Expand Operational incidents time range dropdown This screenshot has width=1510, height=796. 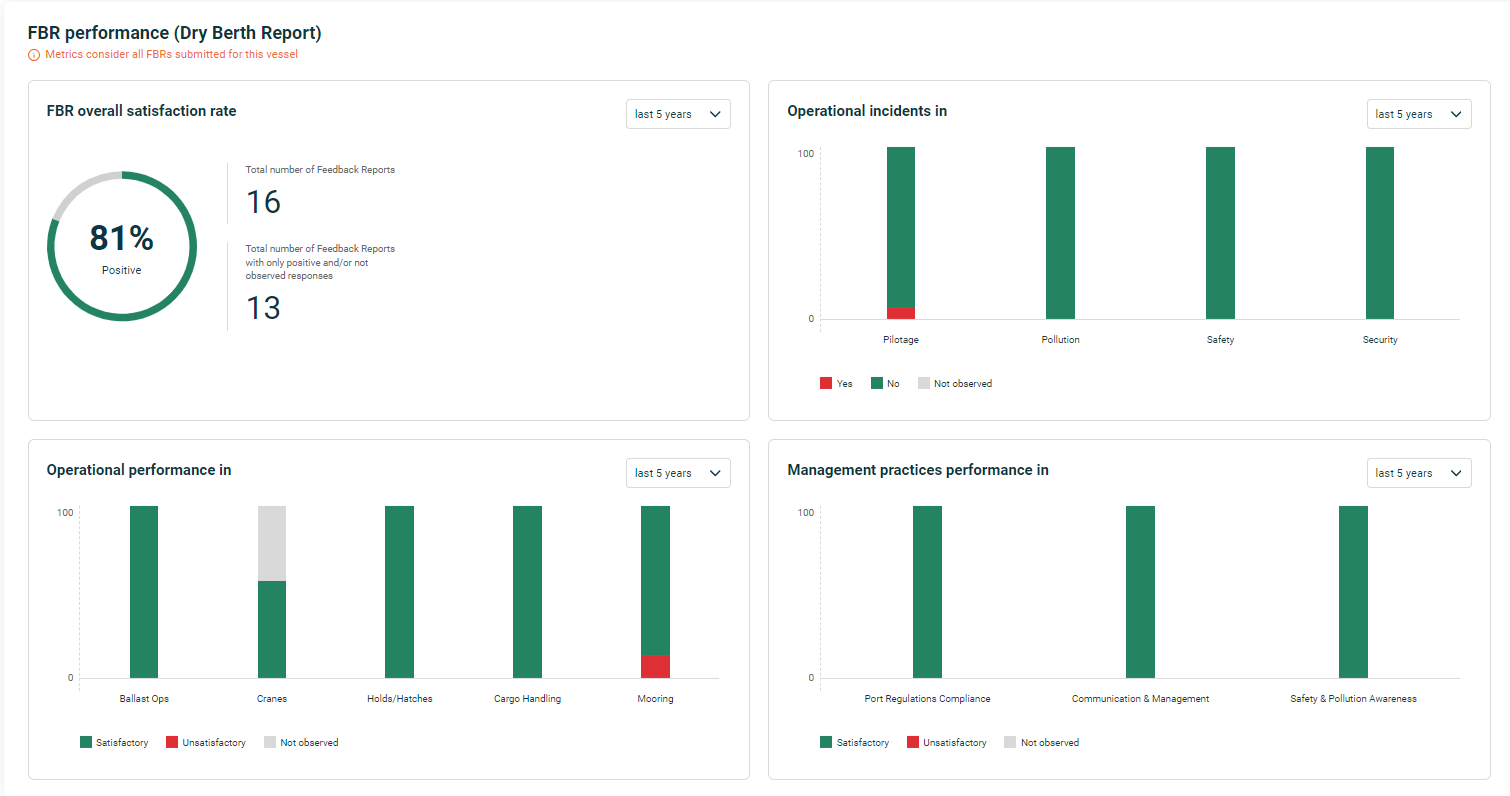click(1418, 114)
